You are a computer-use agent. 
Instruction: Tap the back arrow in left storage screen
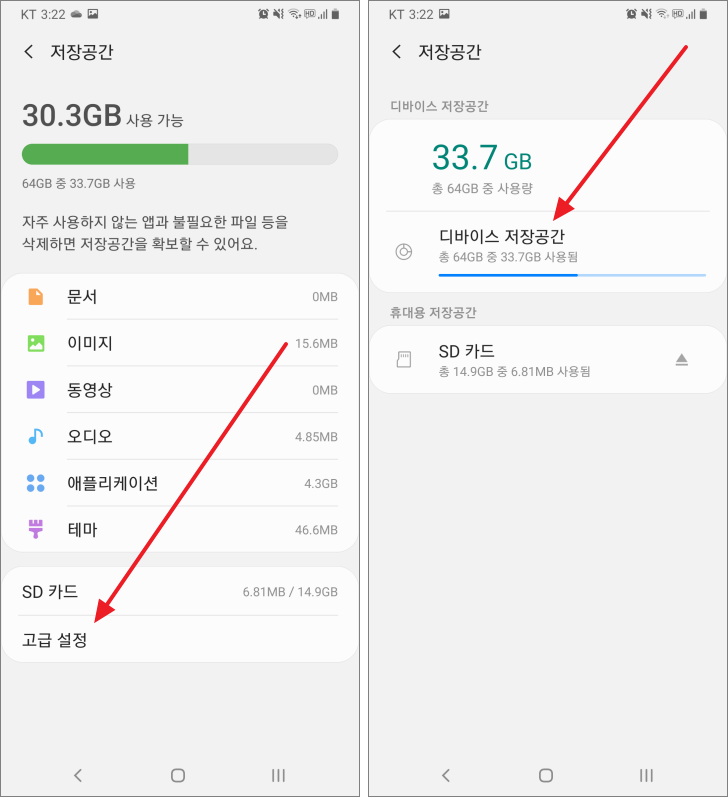29,51
